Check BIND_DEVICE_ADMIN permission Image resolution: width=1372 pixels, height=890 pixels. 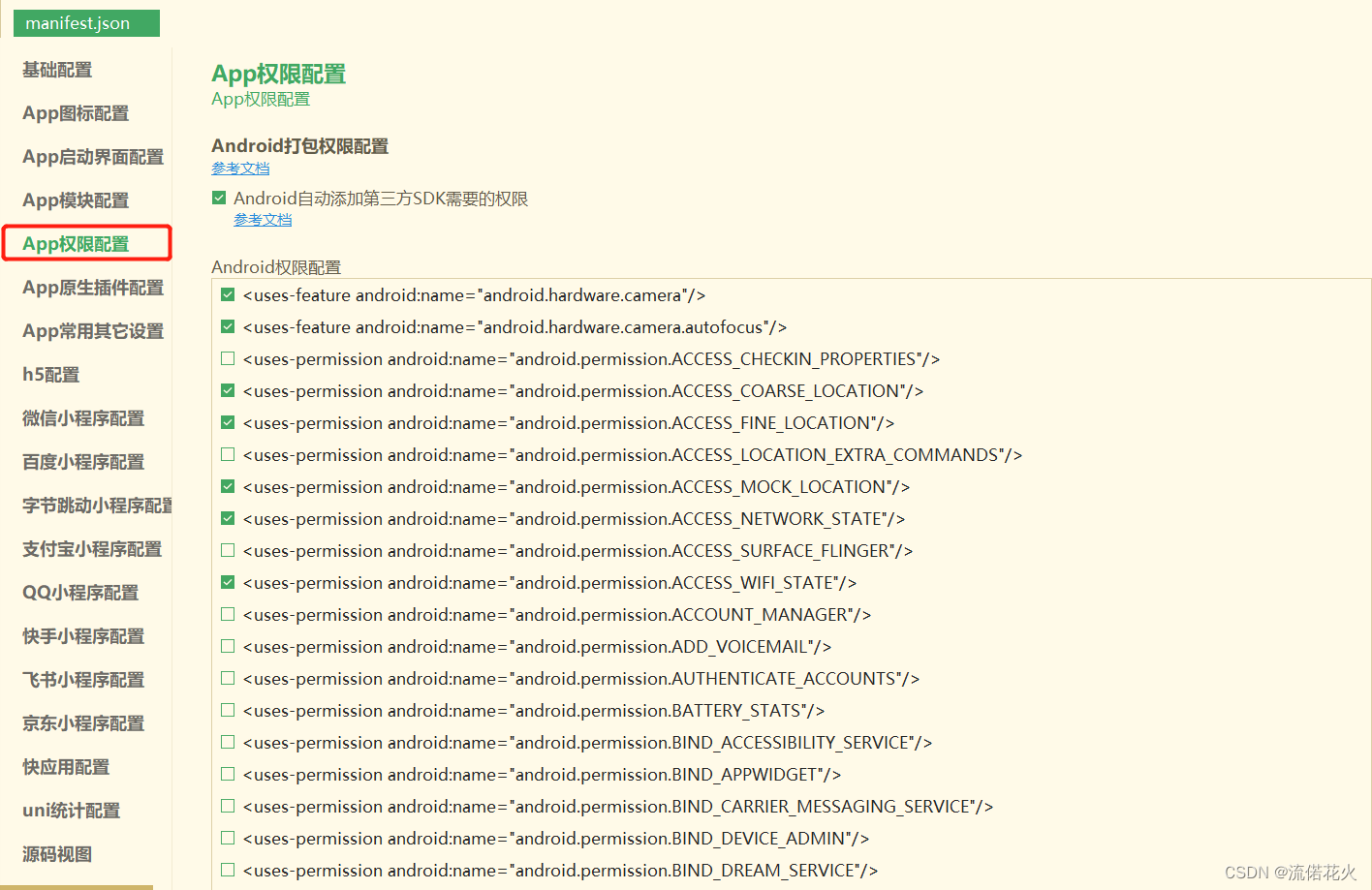228,838
